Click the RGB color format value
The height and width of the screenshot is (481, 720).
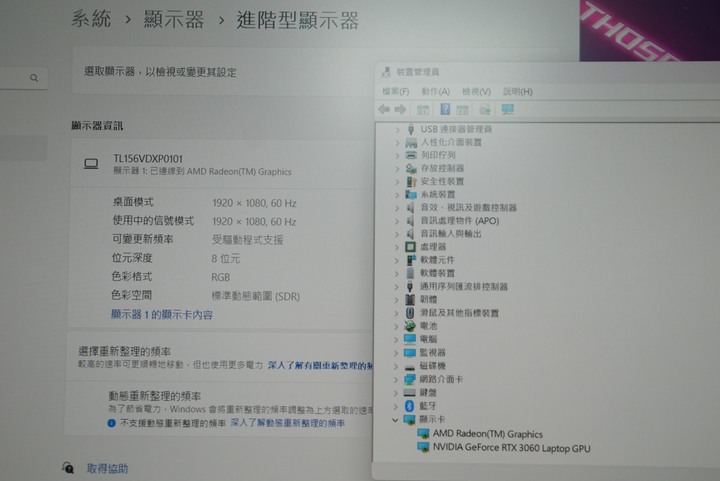tap(220, 277)
